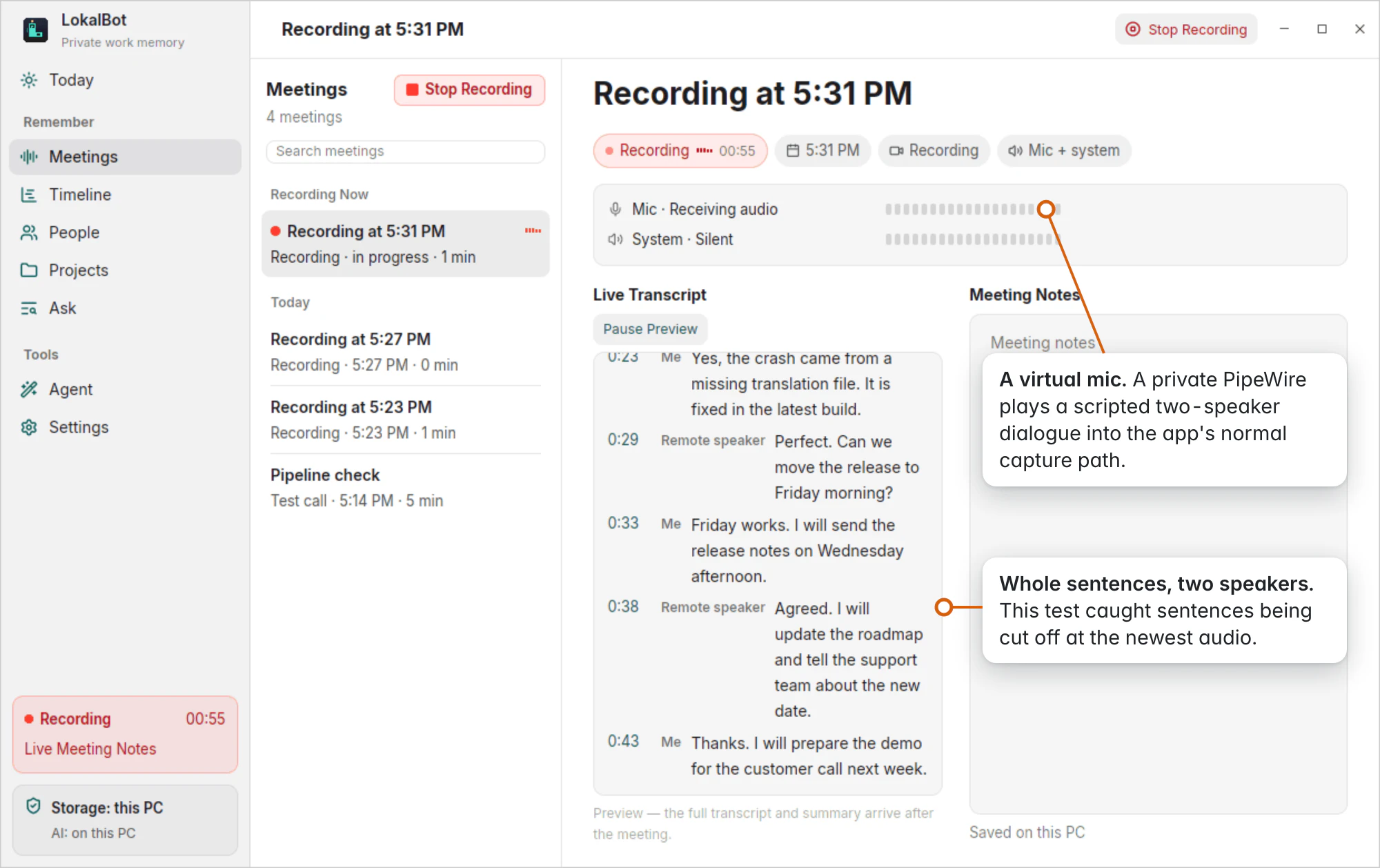Screen dimensions: 1380x868
Task: Open the Today view in sidebar
Action: point(125,80)
